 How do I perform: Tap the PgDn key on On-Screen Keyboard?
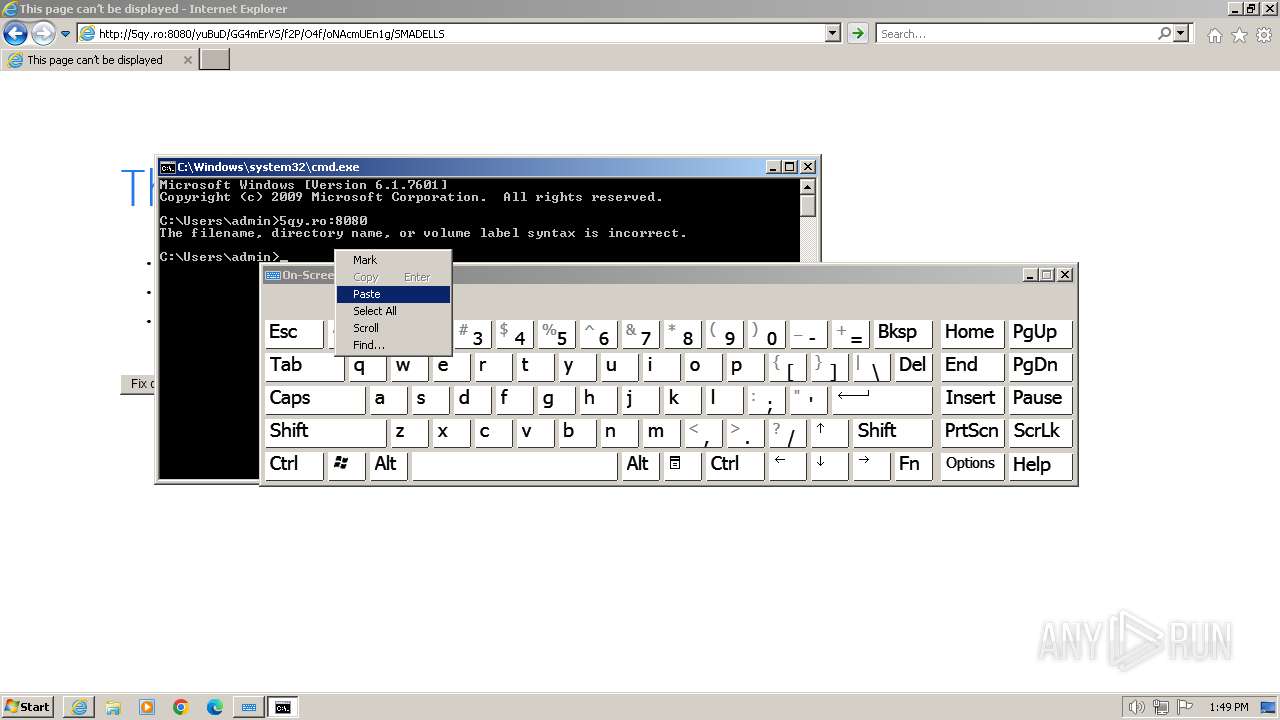[x=1040, y=366]
